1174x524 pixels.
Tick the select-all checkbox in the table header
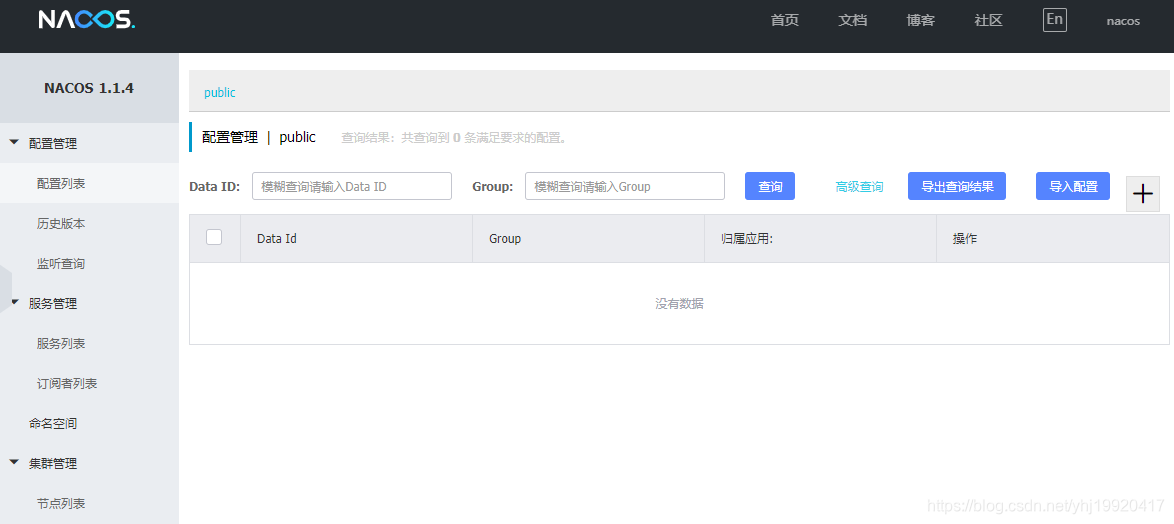[214, 237]
